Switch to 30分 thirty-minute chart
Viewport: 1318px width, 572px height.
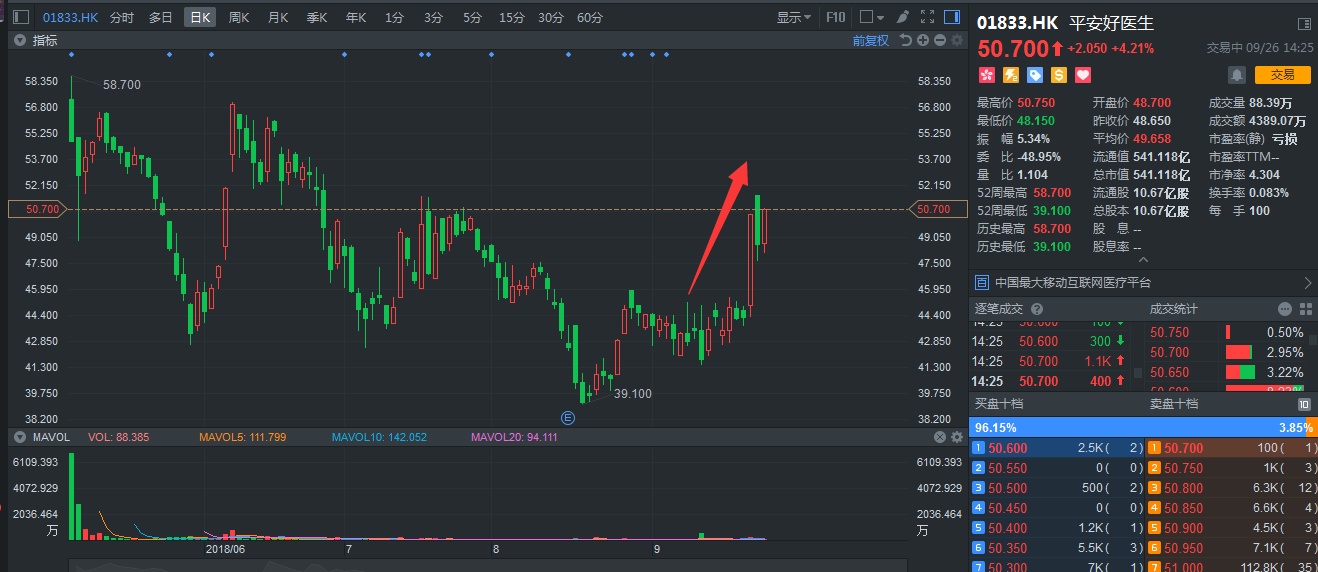tap(550, 17)
